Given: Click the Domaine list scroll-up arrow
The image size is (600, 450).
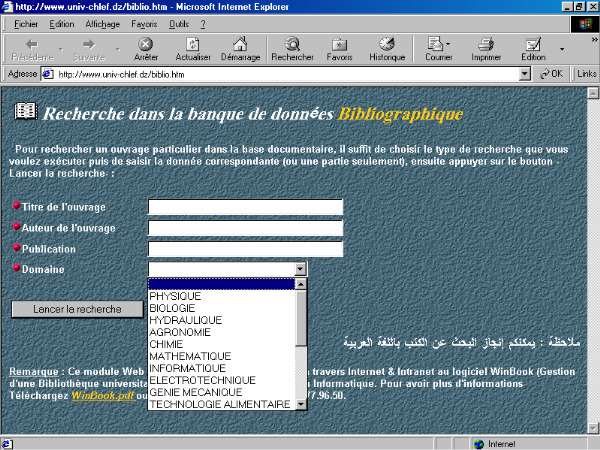Looking at the screenshot, I should [301, 284].
